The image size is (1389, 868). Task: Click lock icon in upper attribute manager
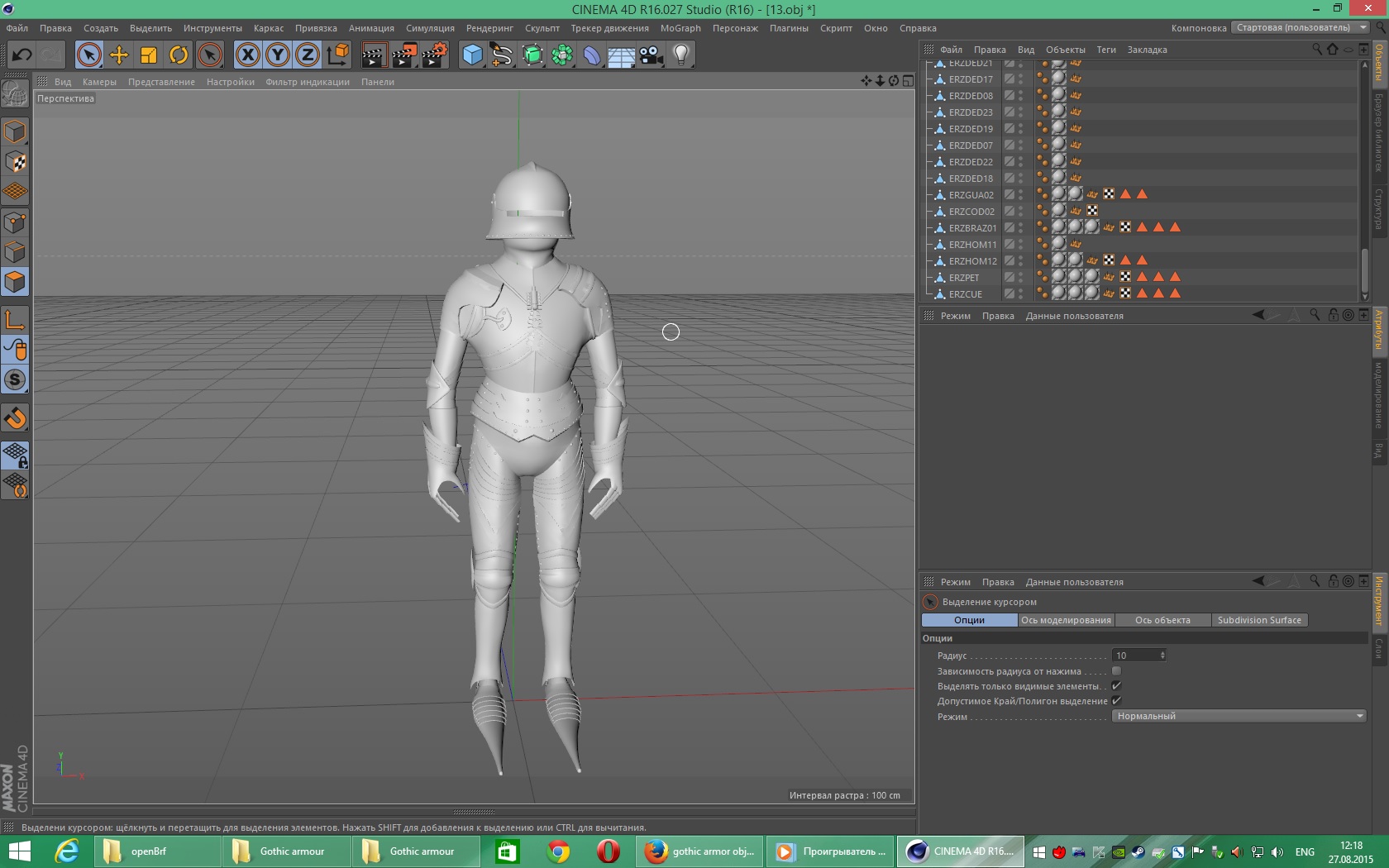1333,315
